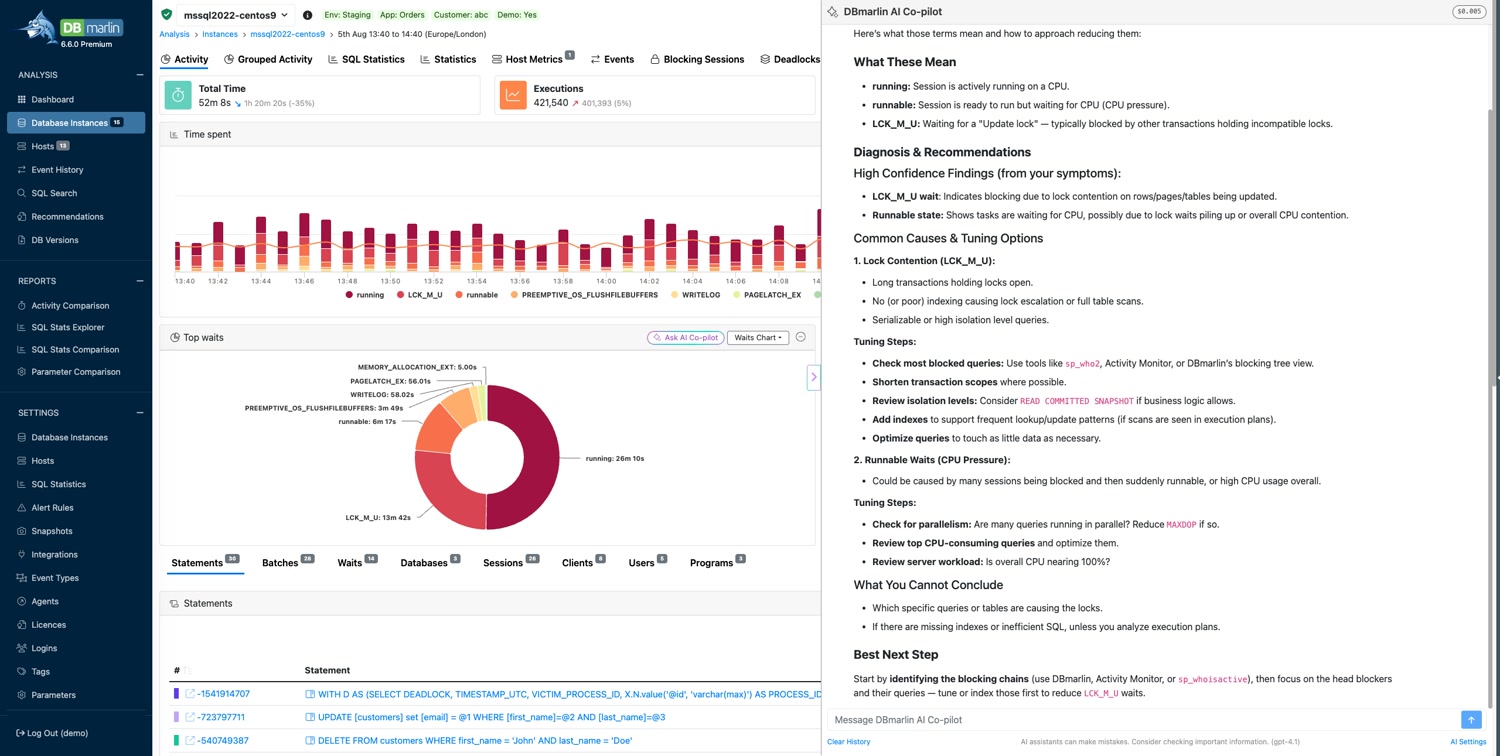
Task: Focus the Message DBmarlin AI Co-pilot input
Action: coord(1143,720)
